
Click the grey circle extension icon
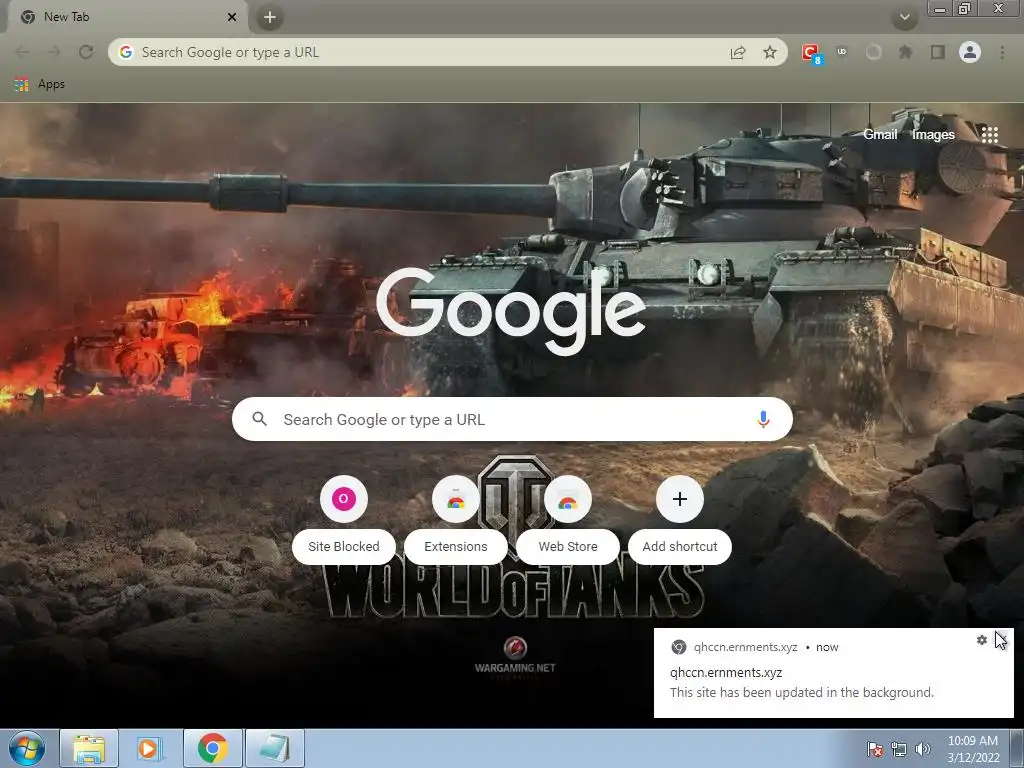(x=873, y=52)
